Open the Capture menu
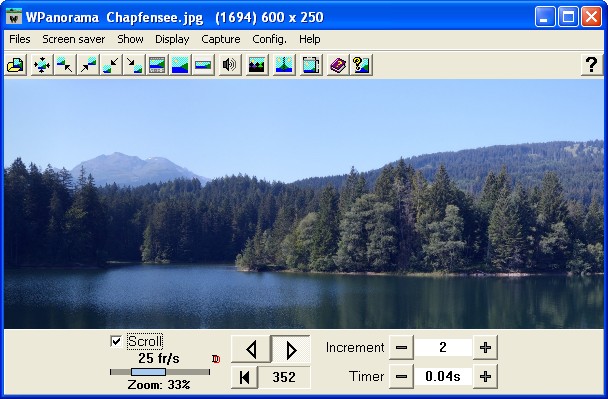 (221, 39)
